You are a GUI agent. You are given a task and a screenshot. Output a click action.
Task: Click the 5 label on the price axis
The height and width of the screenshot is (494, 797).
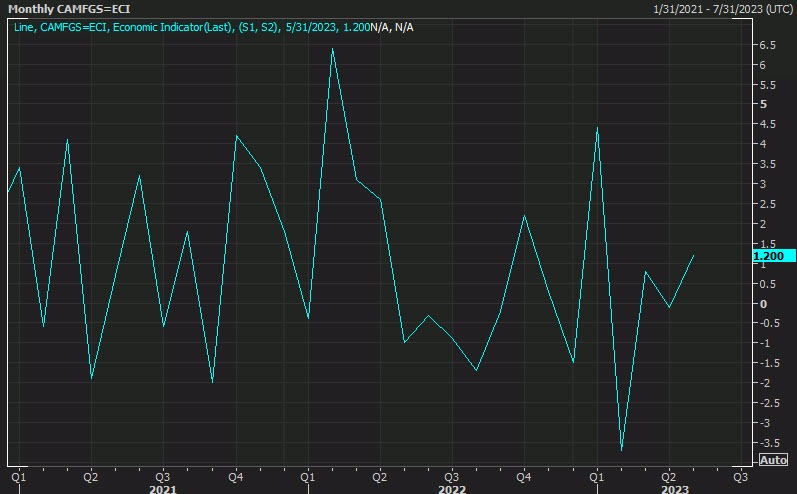[763, 104]
